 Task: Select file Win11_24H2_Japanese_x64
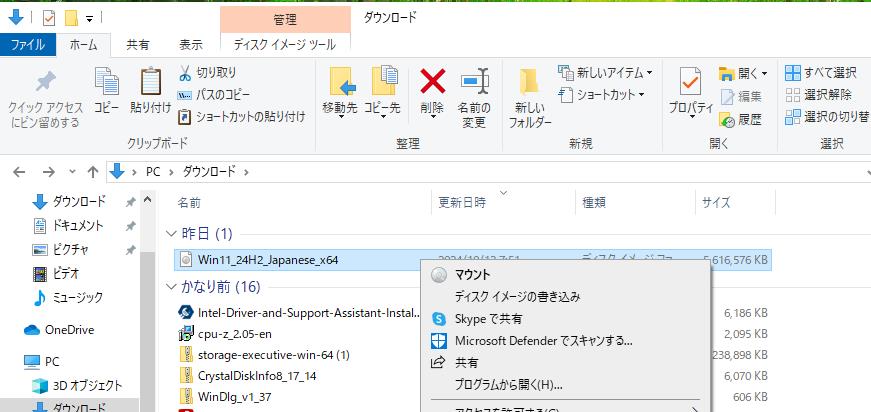[268, 259]
